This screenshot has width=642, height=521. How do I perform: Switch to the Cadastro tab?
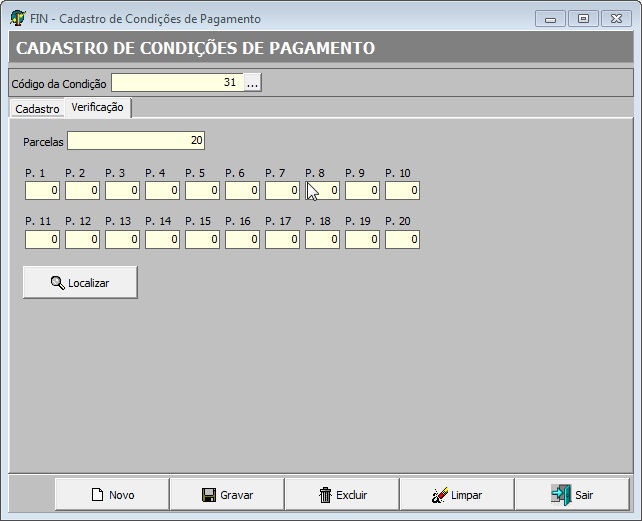[37, 109]
